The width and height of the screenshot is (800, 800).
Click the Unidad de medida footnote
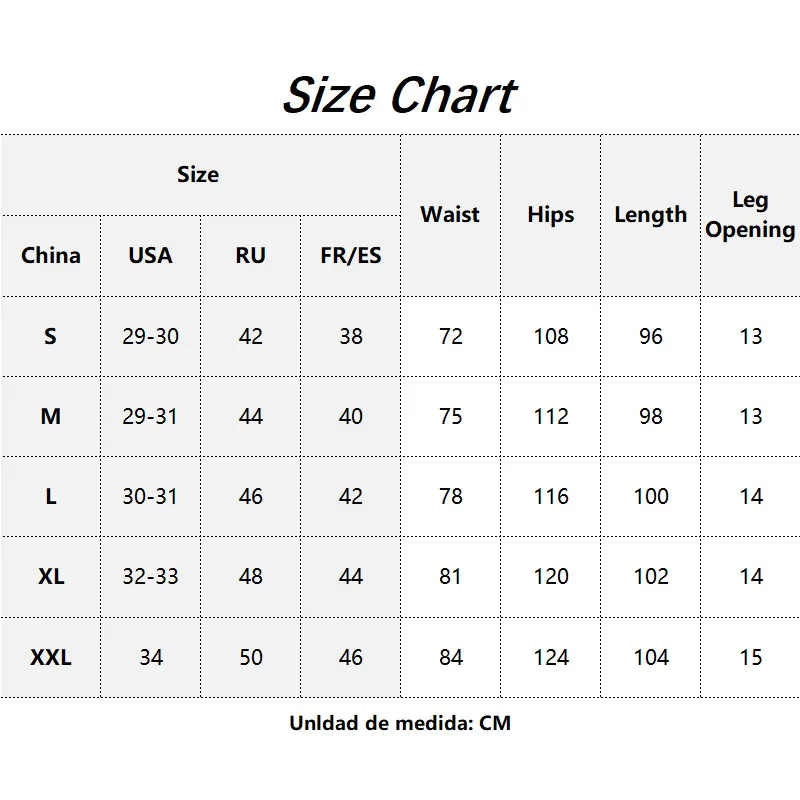pyautogui.click(x=400, y=723)
